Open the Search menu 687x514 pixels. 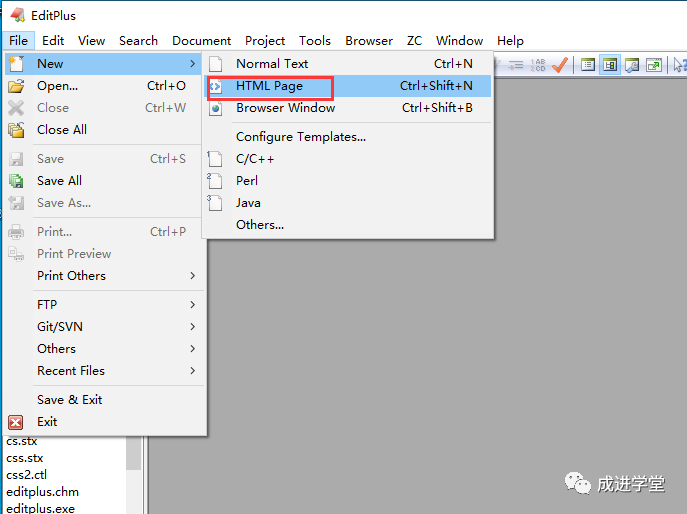[x=138, y=41]
